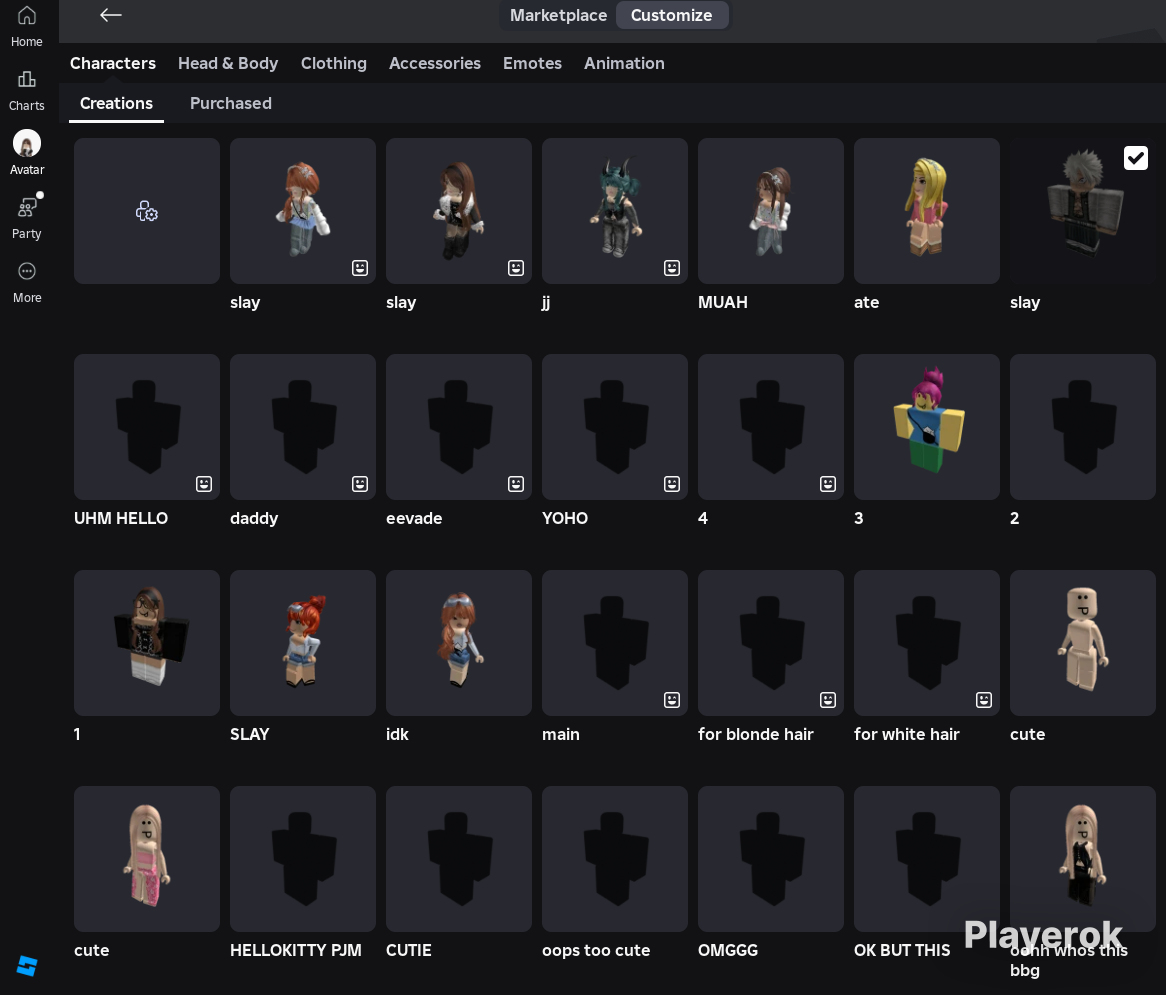Click the for blonde hair label

coord(756,734)
